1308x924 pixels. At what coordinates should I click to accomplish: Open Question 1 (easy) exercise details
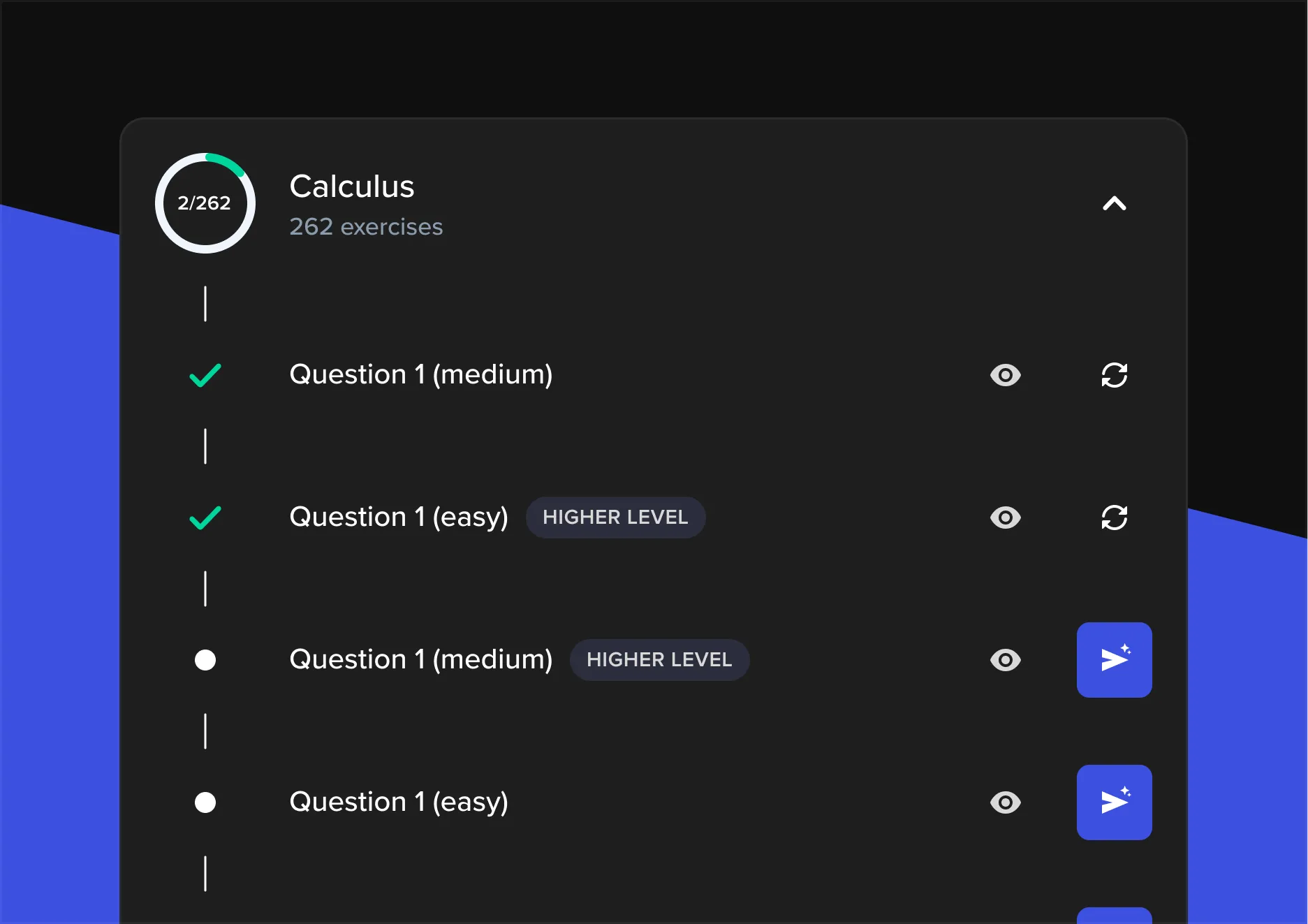coord(399,802)
